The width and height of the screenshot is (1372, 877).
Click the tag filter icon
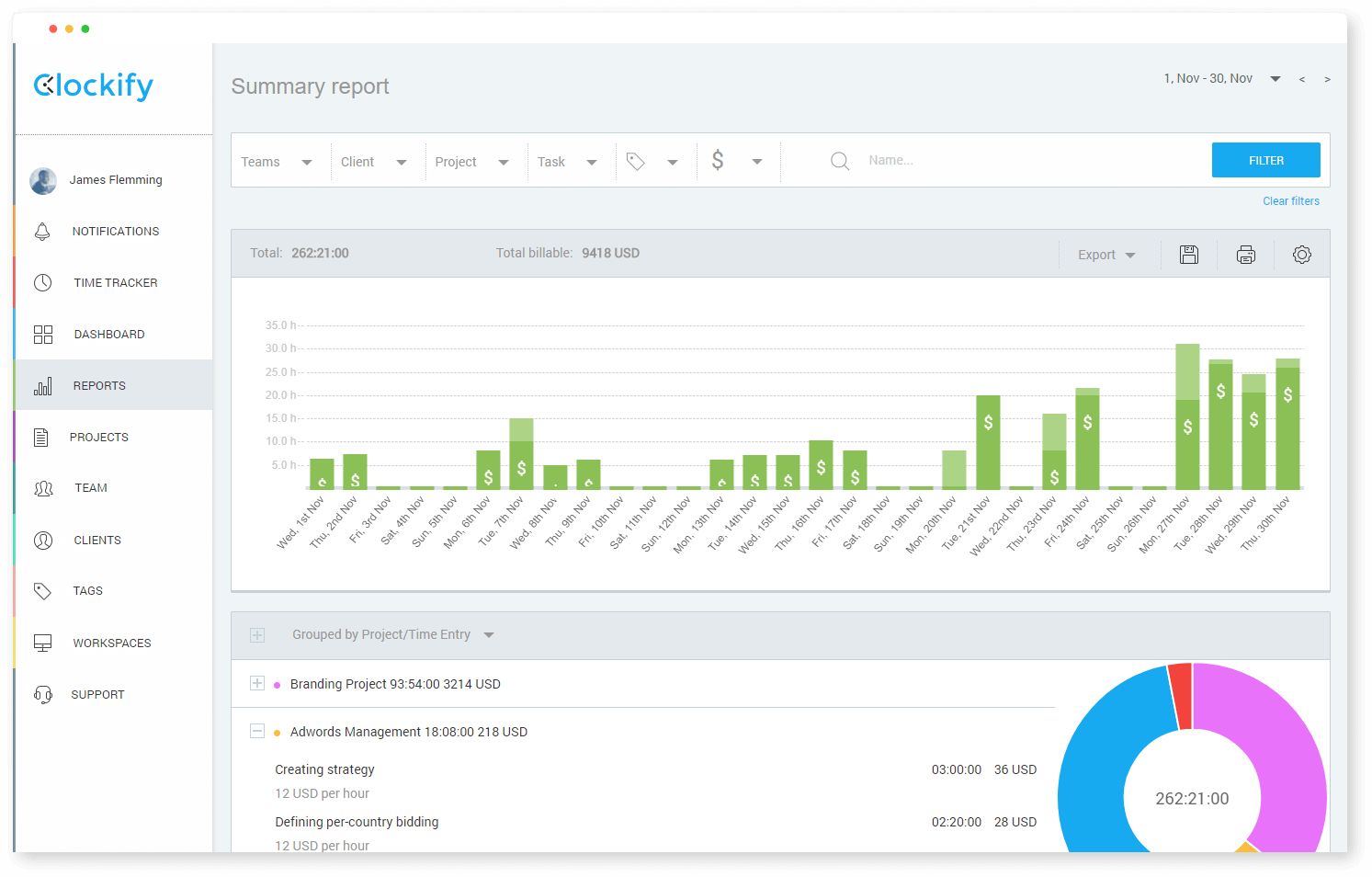tap(636, 161)
